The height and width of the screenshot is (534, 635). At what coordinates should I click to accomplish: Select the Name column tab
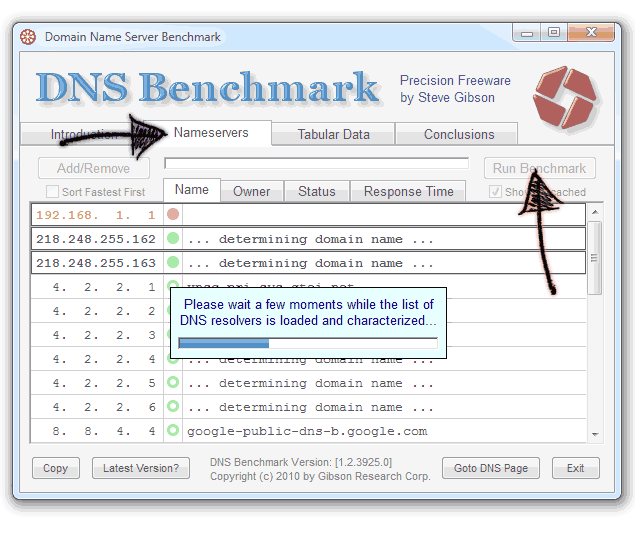coord(192,189)
